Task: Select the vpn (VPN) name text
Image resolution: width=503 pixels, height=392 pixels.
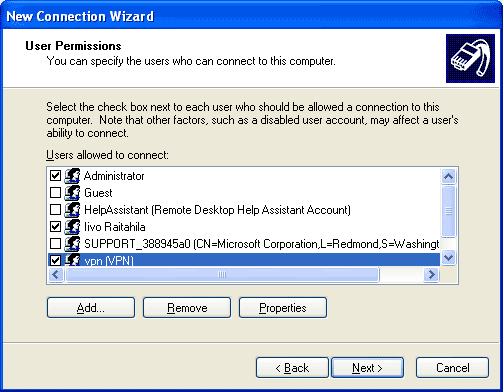Action: (x=109, y=260)
